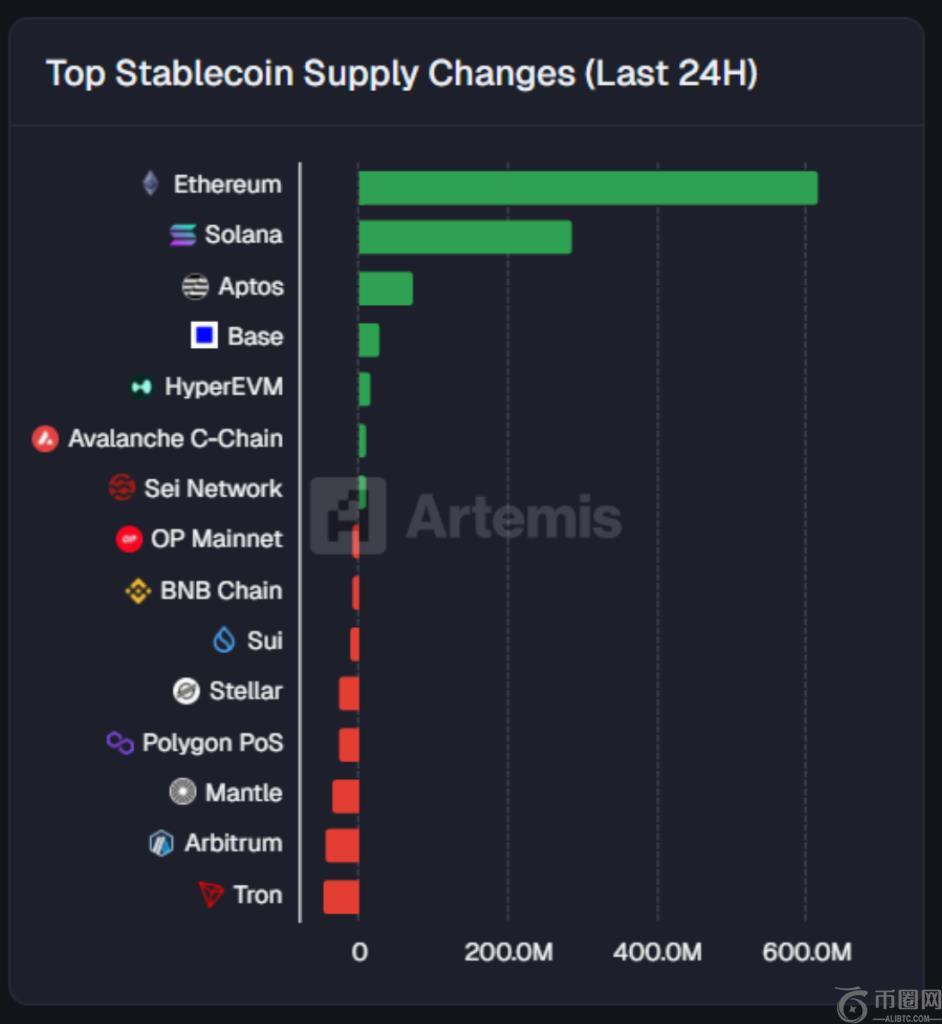Click the Base blue square icon
Screen dimensions: 942x1024
pos(204,336)
